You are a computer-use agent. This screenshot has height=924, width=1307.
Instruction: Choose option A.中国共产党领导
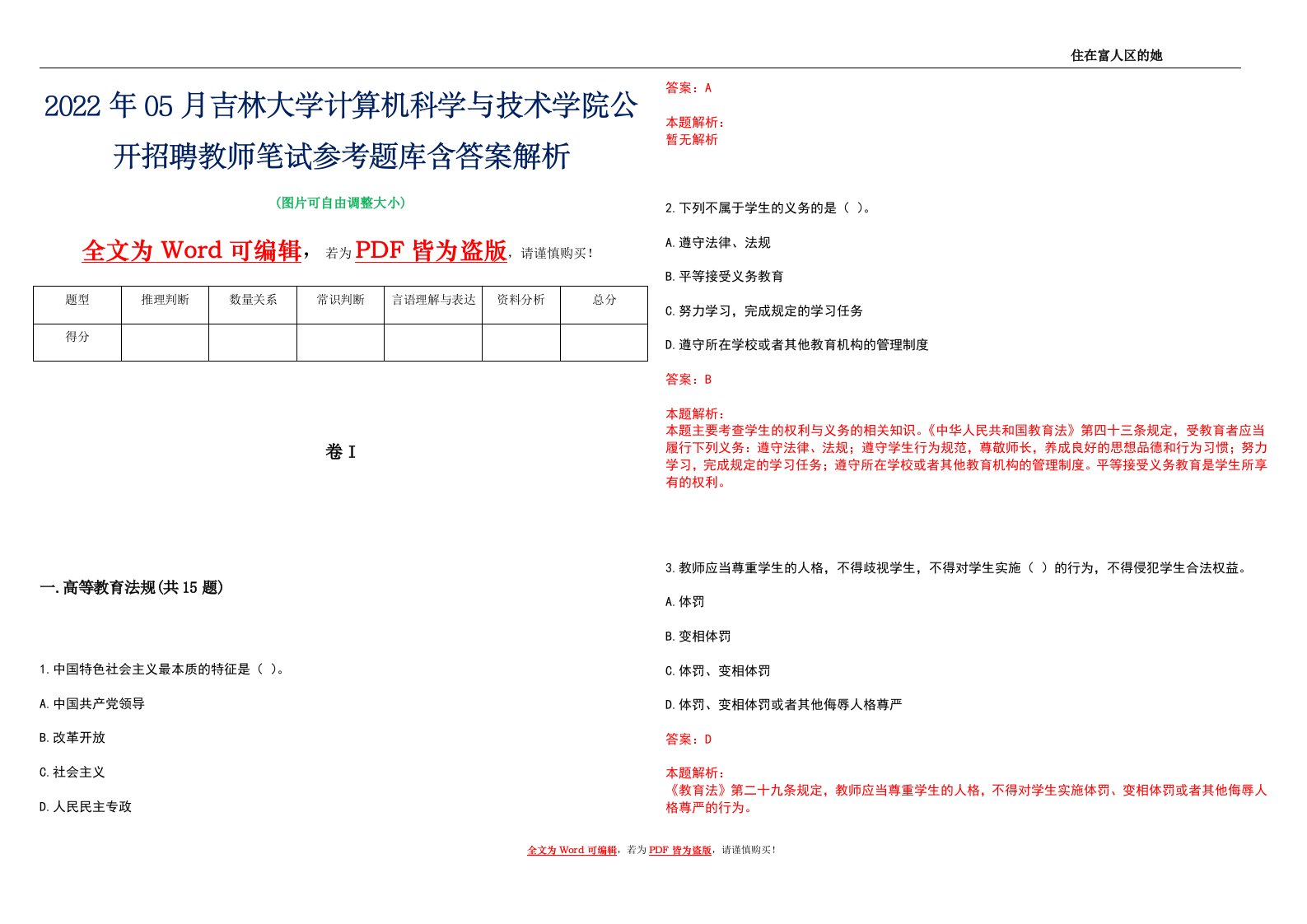pyautogui.click(x=92, y=704)
